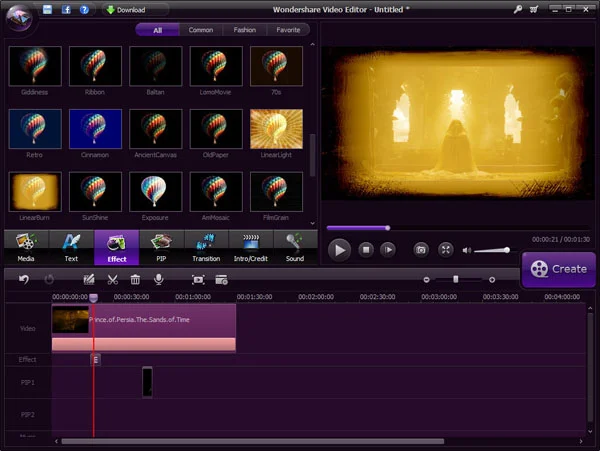Select the Split scissors tool

tap(113, 280)
